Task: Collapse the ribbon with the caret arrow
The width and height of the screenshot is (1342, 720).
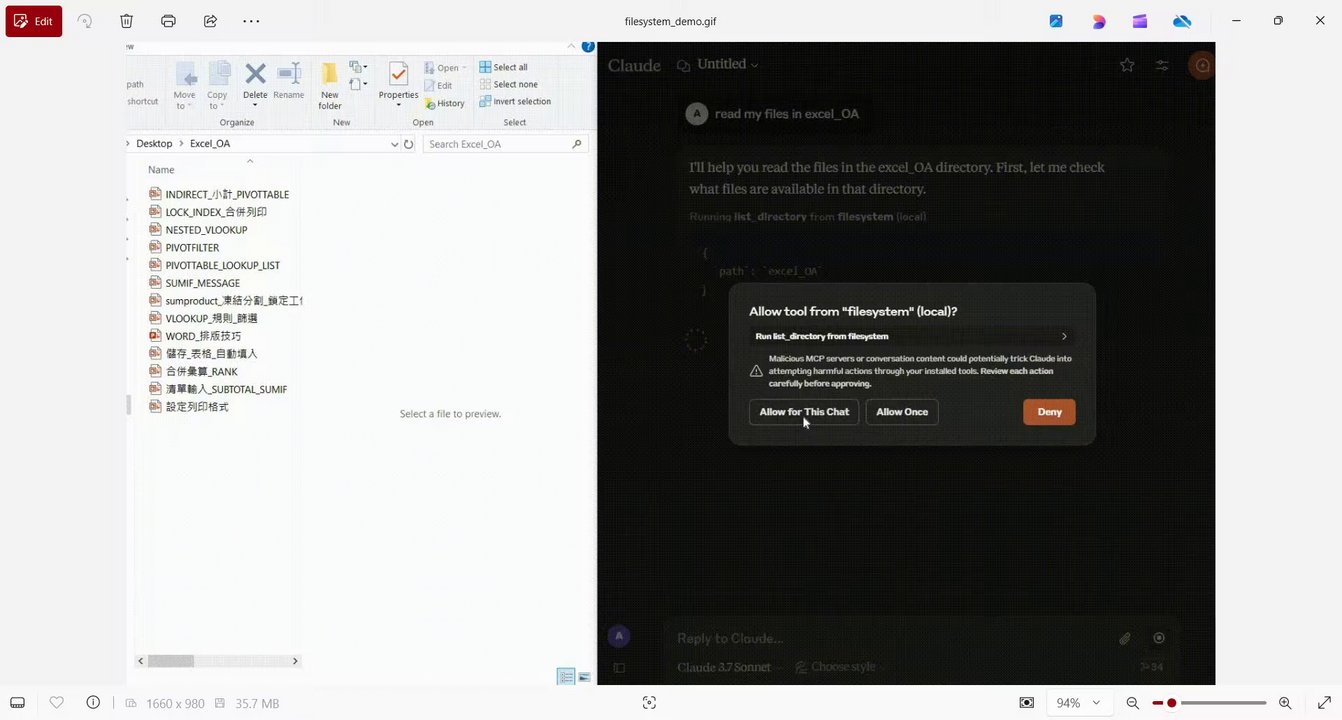Action: click(571, 47)
